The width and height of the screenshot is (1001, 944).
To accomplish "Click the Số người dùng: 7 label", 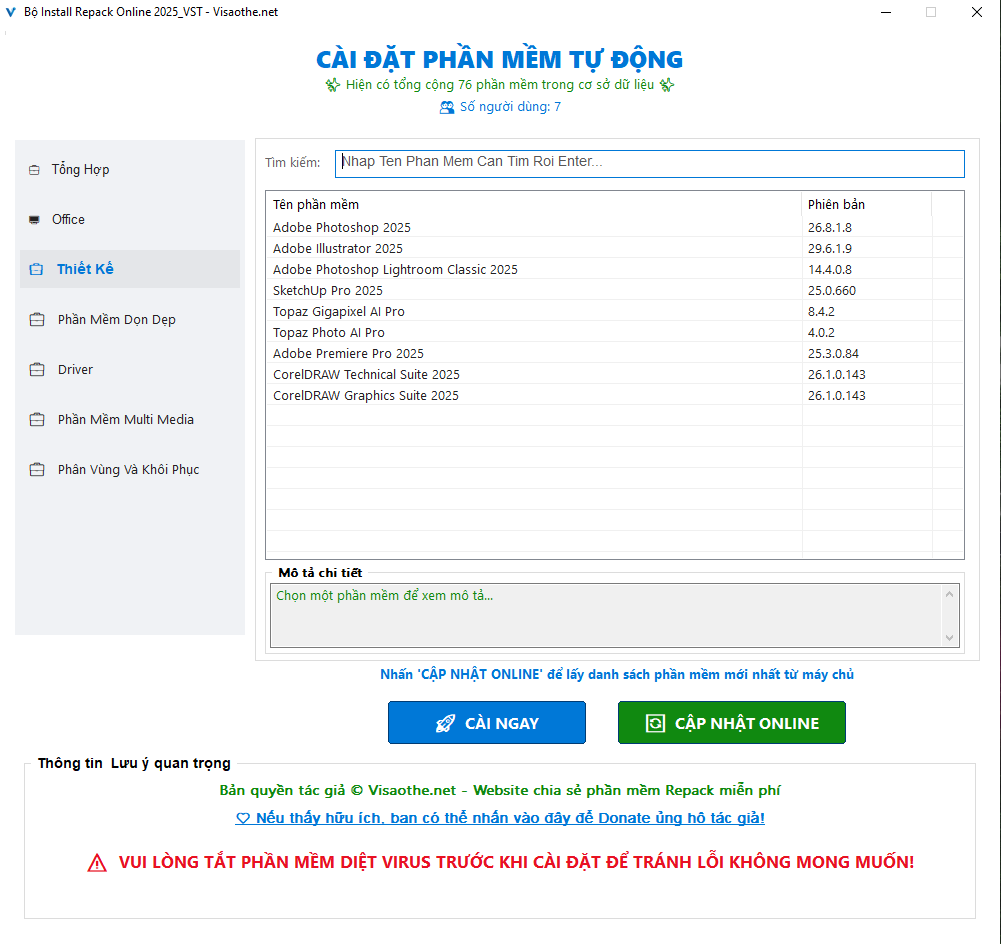I will [510, 107].
